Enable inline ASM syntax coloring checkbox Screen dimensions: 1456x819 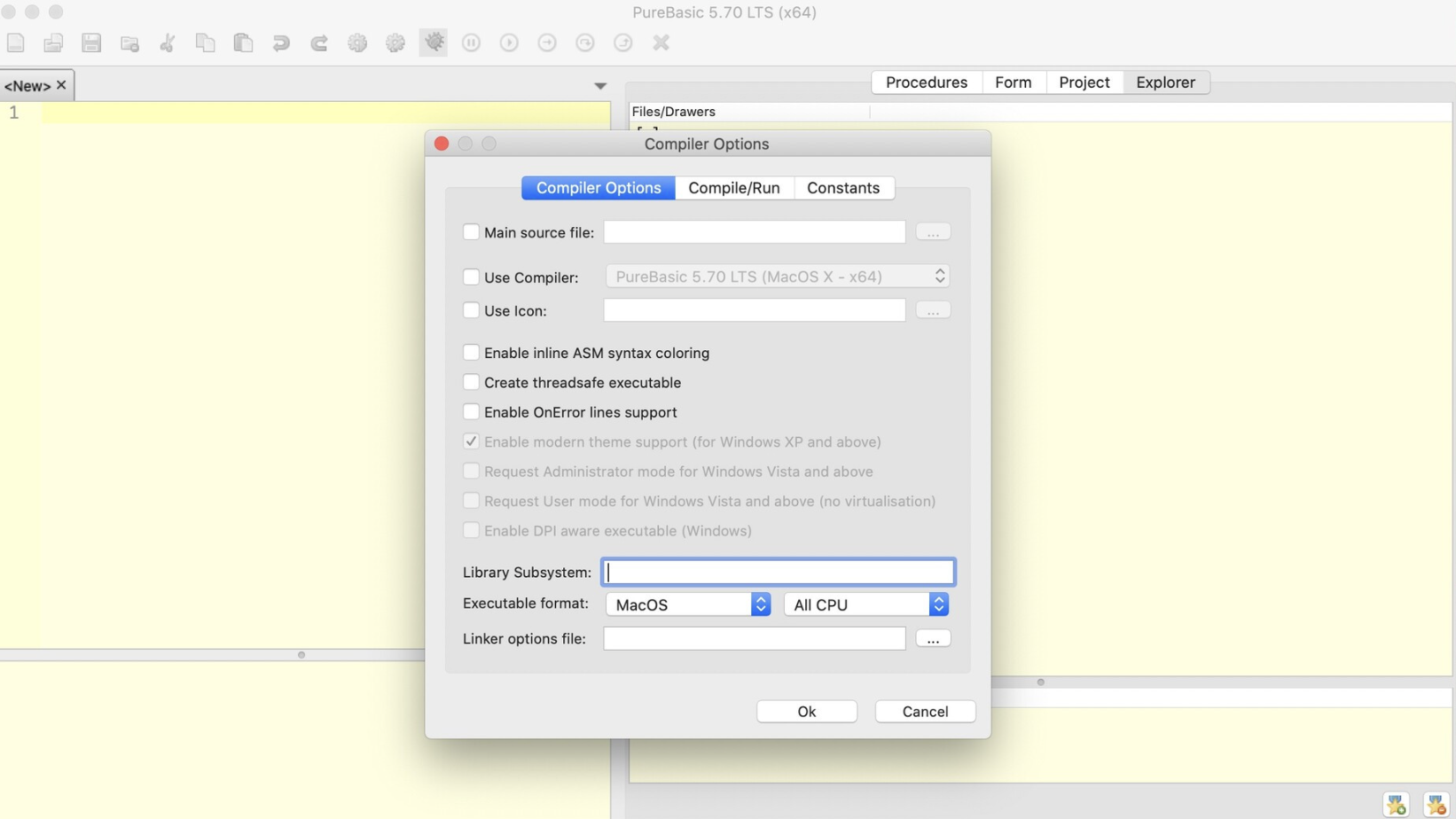click(x=471, y=353)
